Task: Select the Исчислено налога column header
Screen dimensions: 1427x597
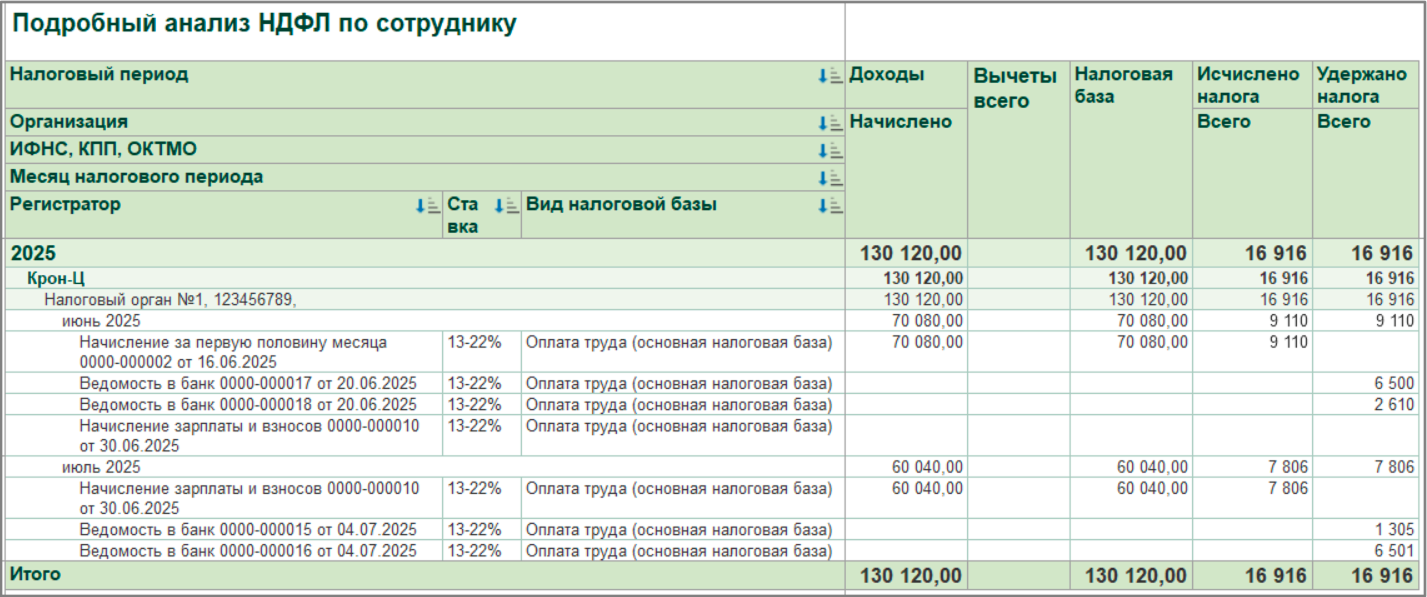Action: [1253, 84]
